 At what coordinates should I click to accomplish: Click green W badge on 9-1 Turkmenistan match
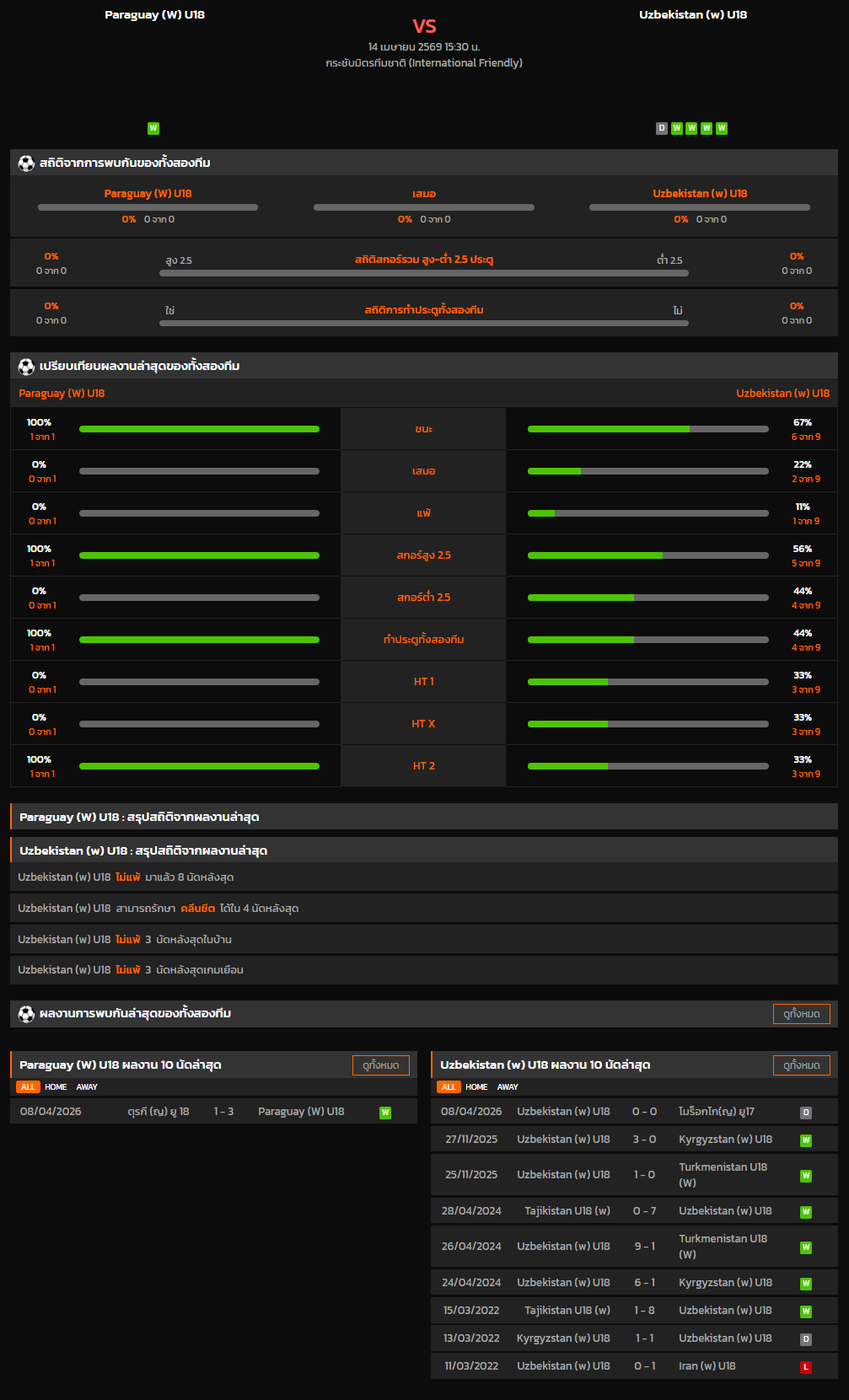point(806,1247)
